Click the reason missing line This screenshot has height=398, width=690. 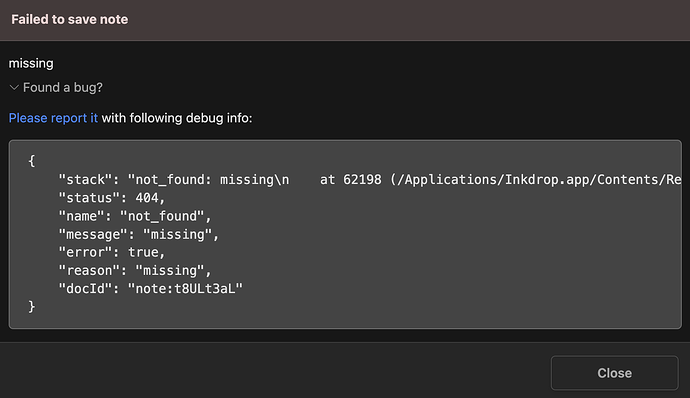coord(135,270)
